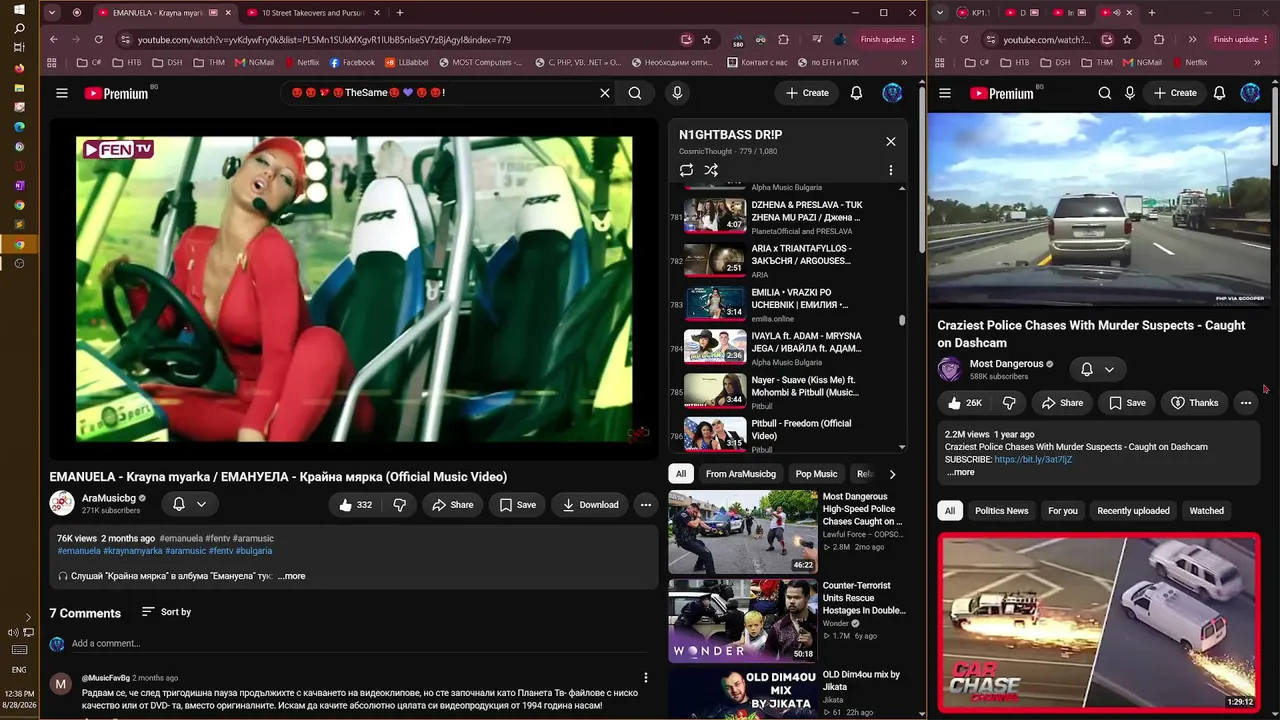Open Microsoft Edge from the taskbar
The width and height of the screenshot is (1280, 720).
[19, 127]
